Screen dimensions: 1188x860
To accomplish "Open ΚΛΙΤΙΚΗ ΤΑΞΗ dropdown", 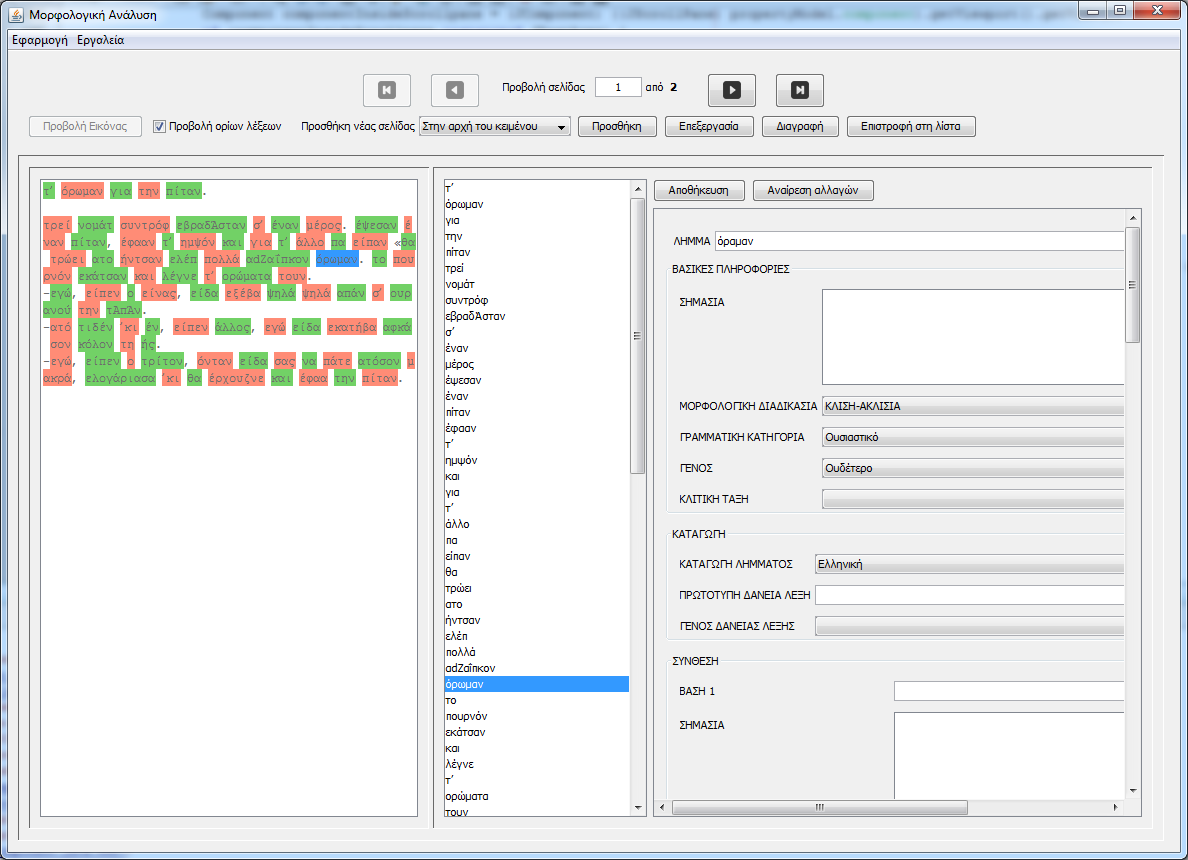I will 973,499.
